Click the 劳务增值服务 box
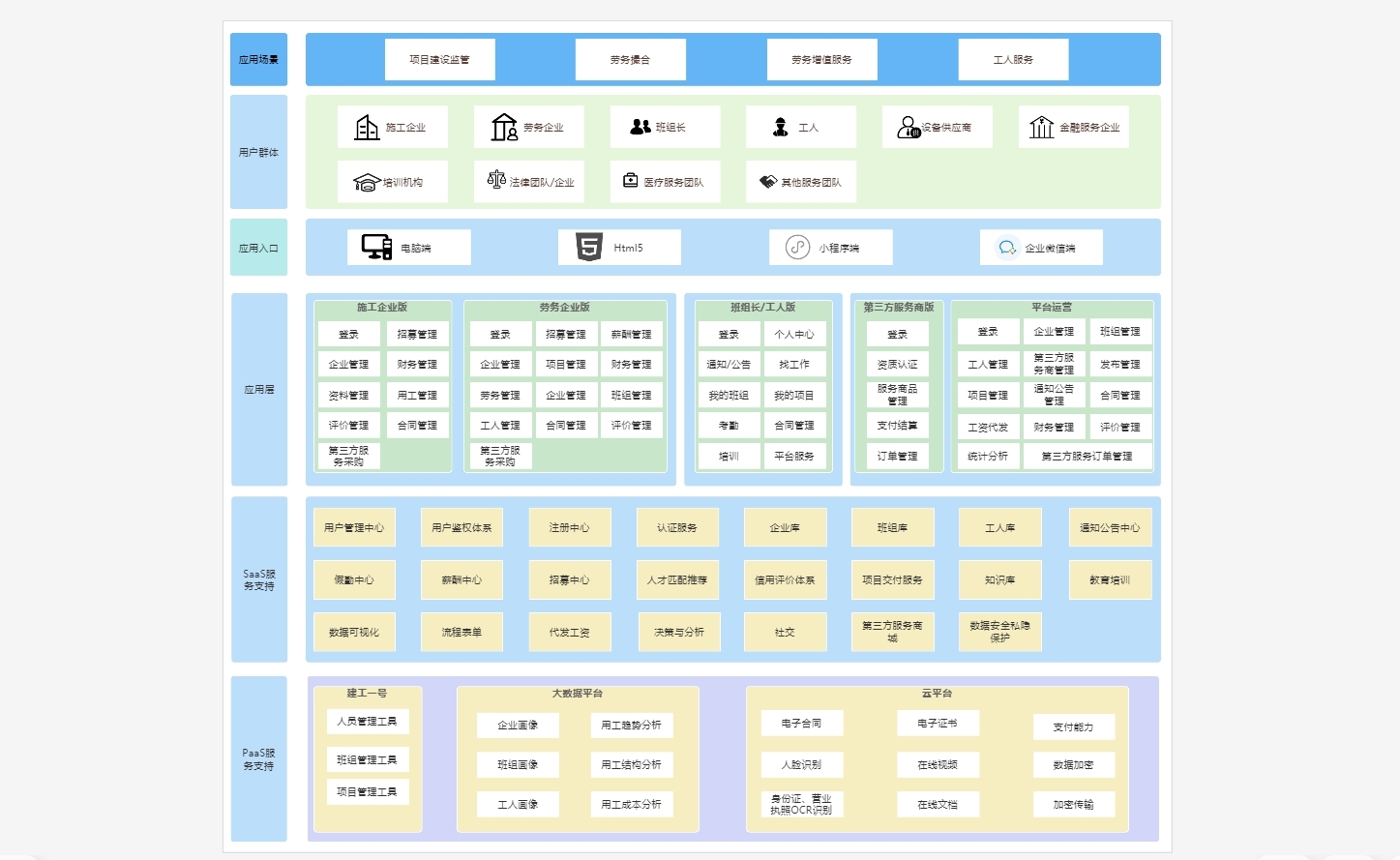The width and height of the screenshot is (1400, 860). [x=822, y=59]
